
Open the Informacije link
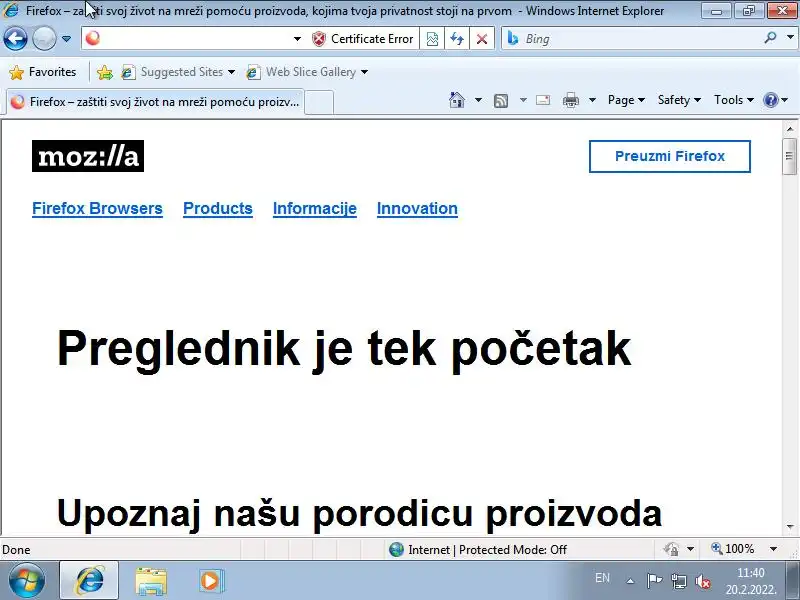point(315,208)
